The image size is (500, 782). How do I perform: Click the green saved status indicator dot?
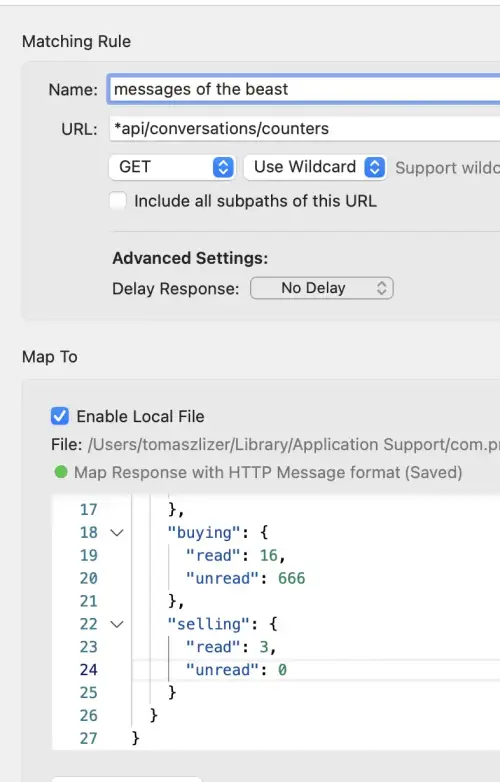[61, 472]
